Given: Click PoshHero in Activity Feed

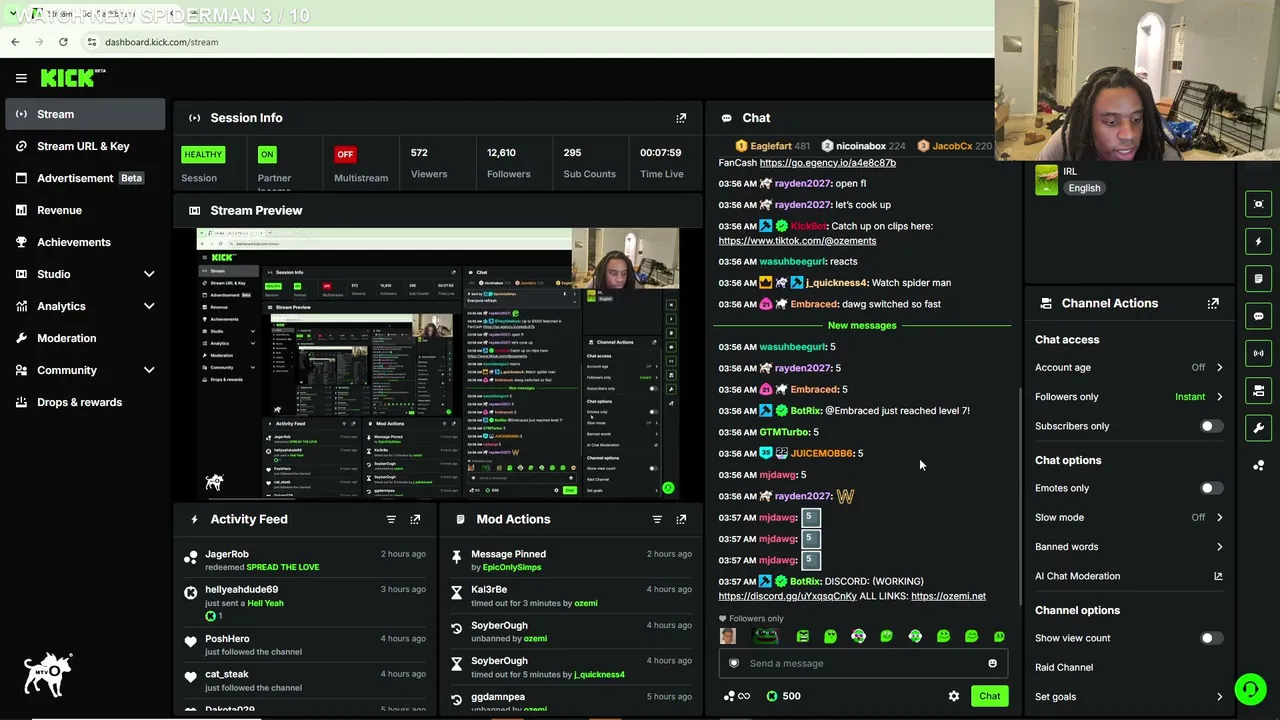Looking at the screenshot, I should click(227, 639).
